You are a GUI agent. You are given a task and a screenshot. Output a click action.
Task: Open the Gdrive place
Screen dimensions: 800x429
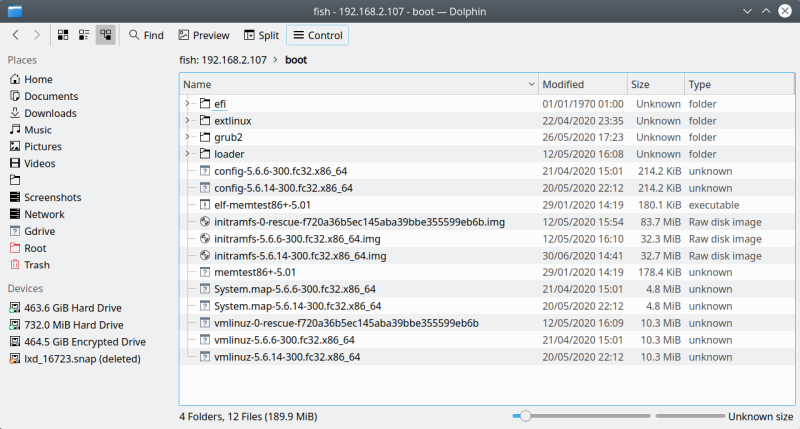pyautogui.click(x=40, y=231)
